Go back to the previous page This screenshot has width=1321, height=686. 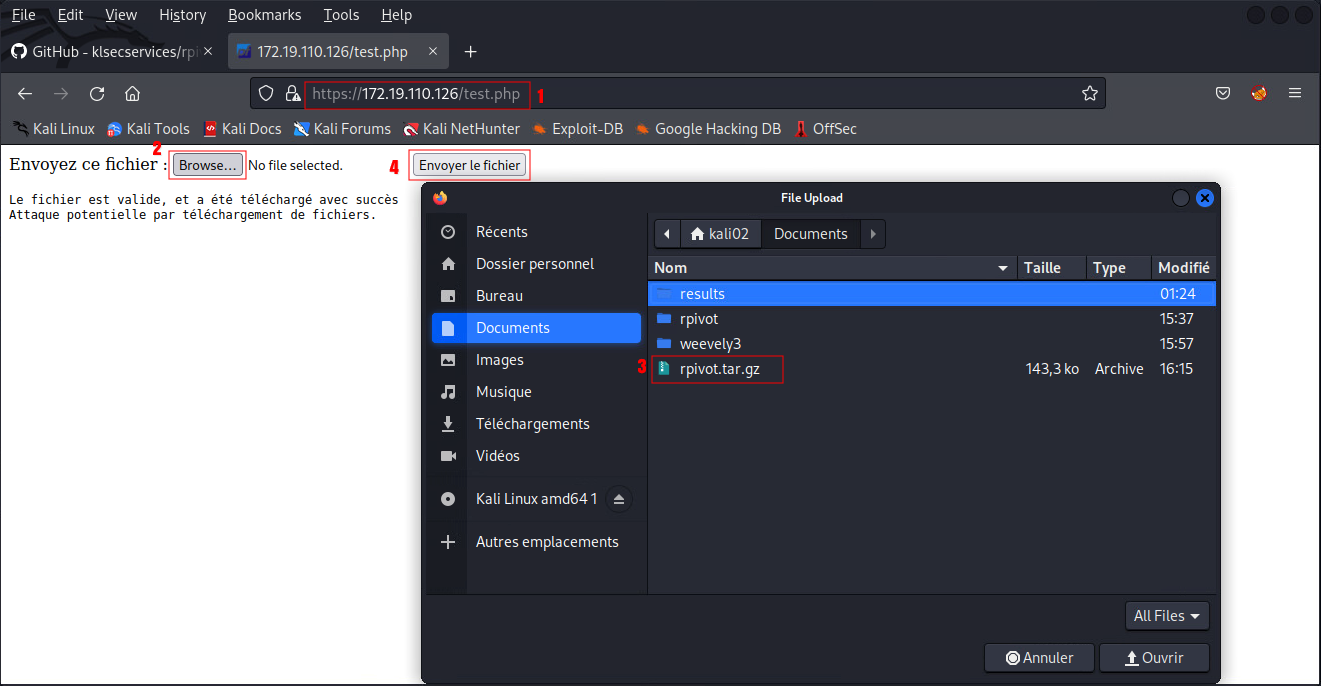coord(25,94)
